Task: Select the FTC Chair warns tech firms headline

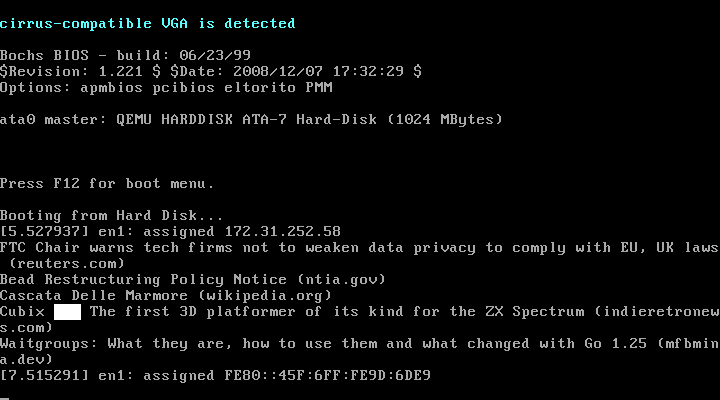Action: tap(359, 248)
